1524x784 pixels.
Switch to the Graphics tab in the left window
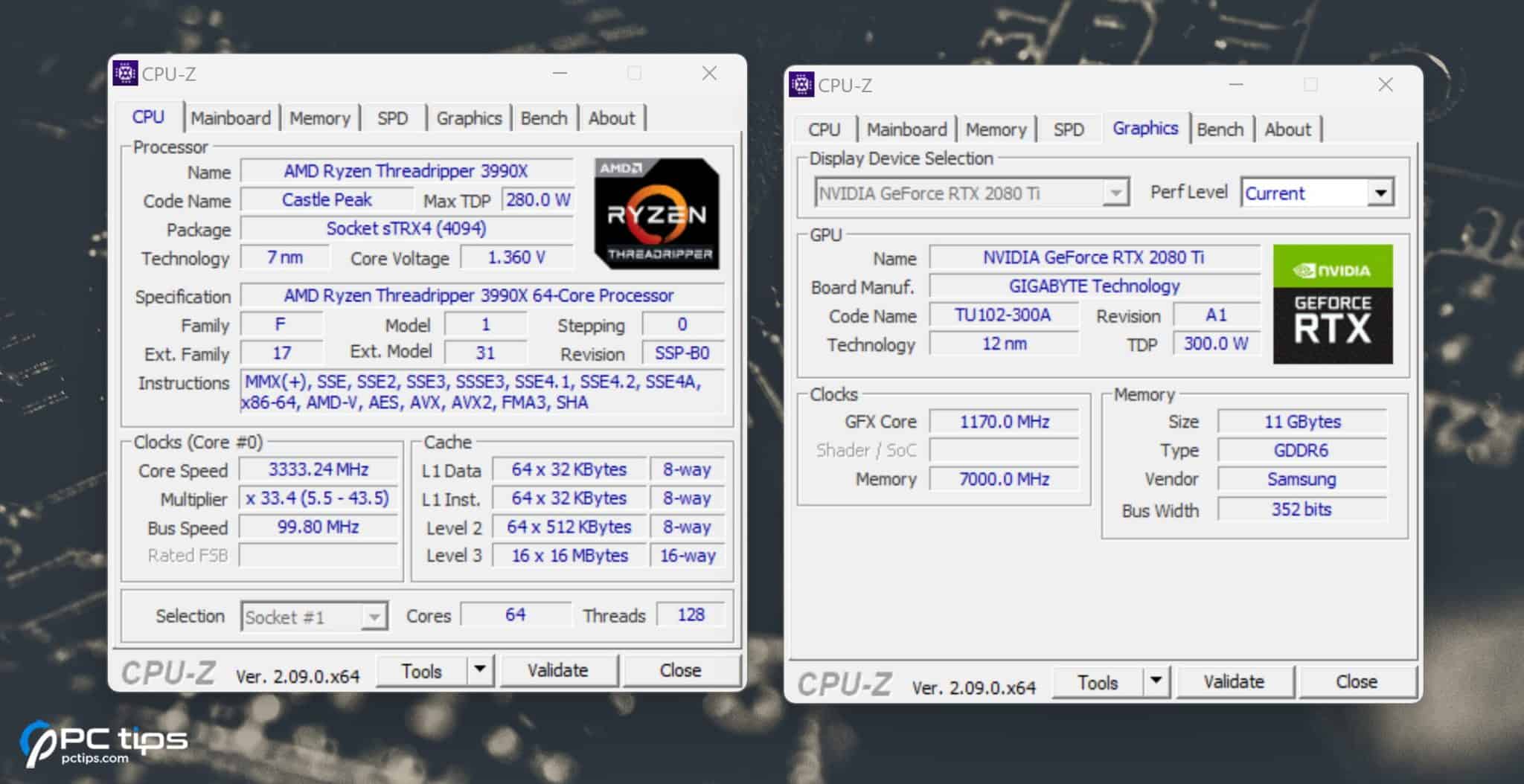[x=468, y=118]
